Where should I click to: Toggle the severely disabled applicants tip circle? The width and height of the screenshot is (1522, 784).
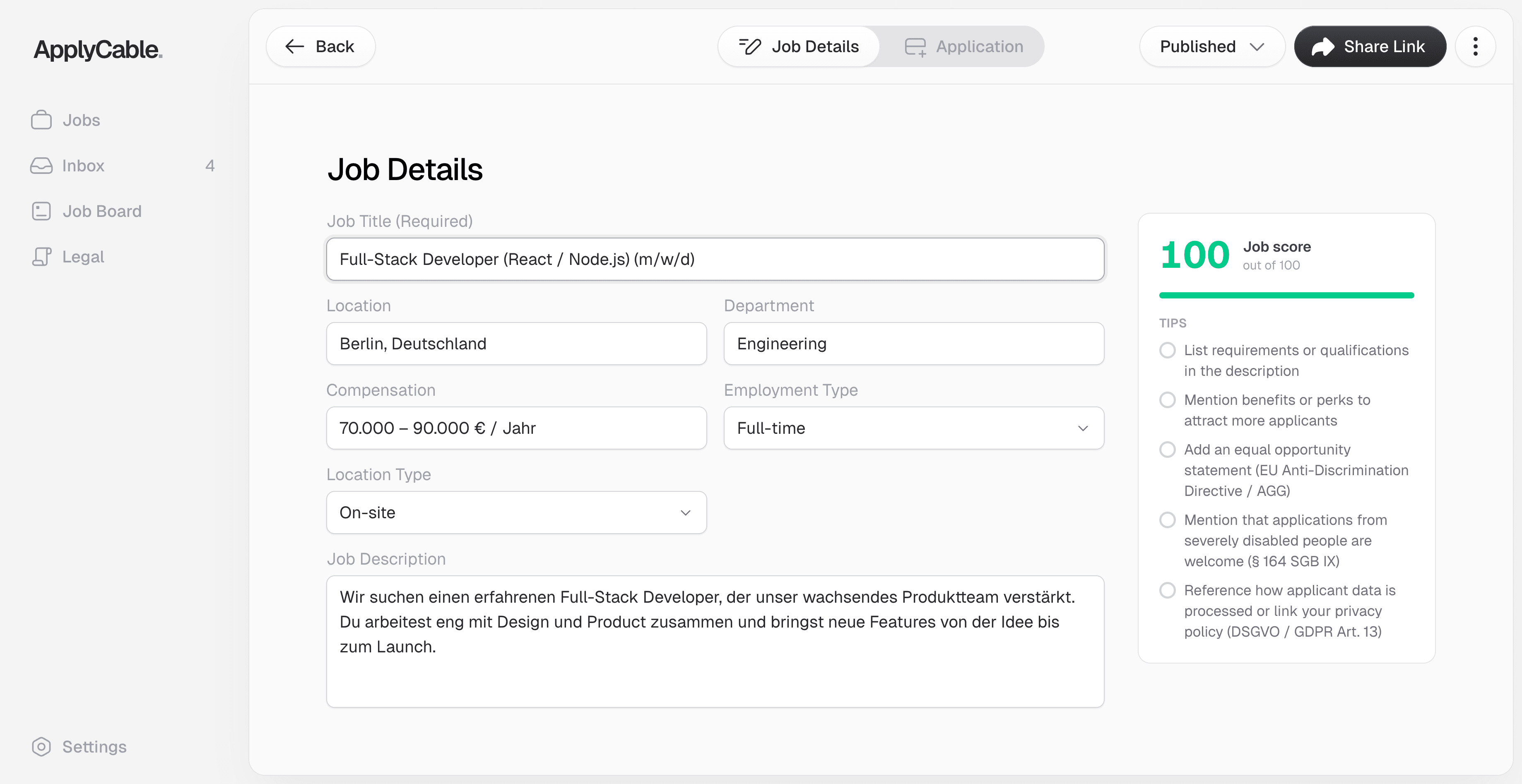[1167, 520]
